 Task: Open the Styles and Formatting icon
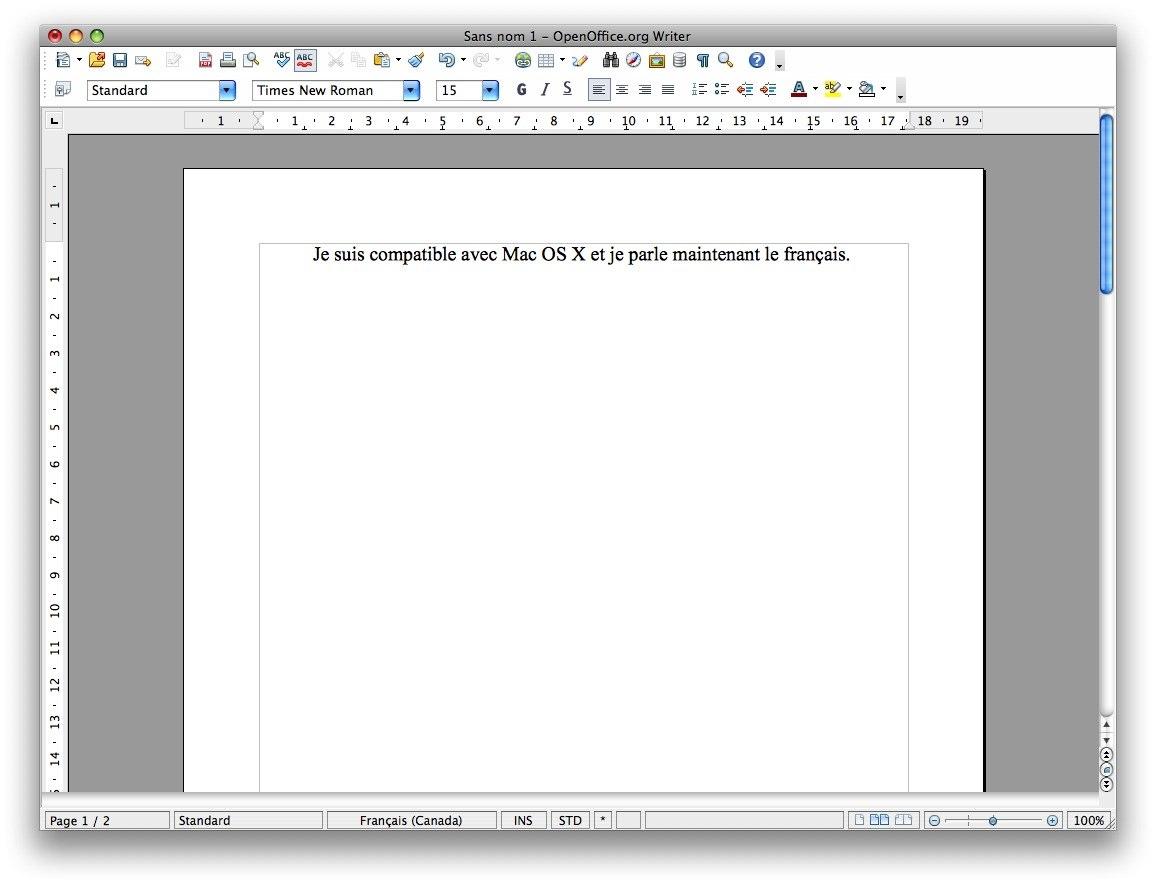(63, 90)
